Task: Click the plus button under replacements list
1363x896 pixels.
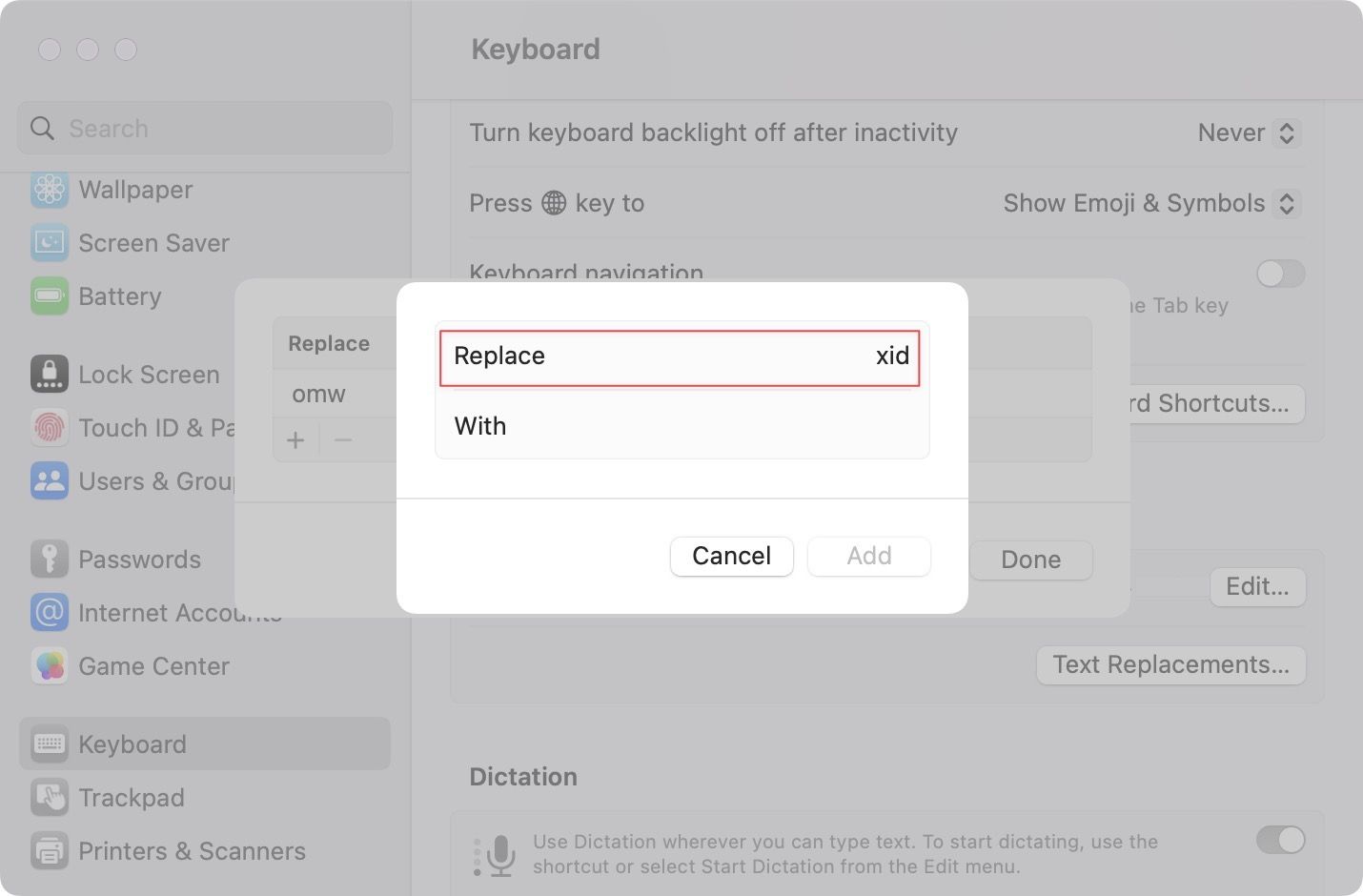Action: click(x=295, y=440)
